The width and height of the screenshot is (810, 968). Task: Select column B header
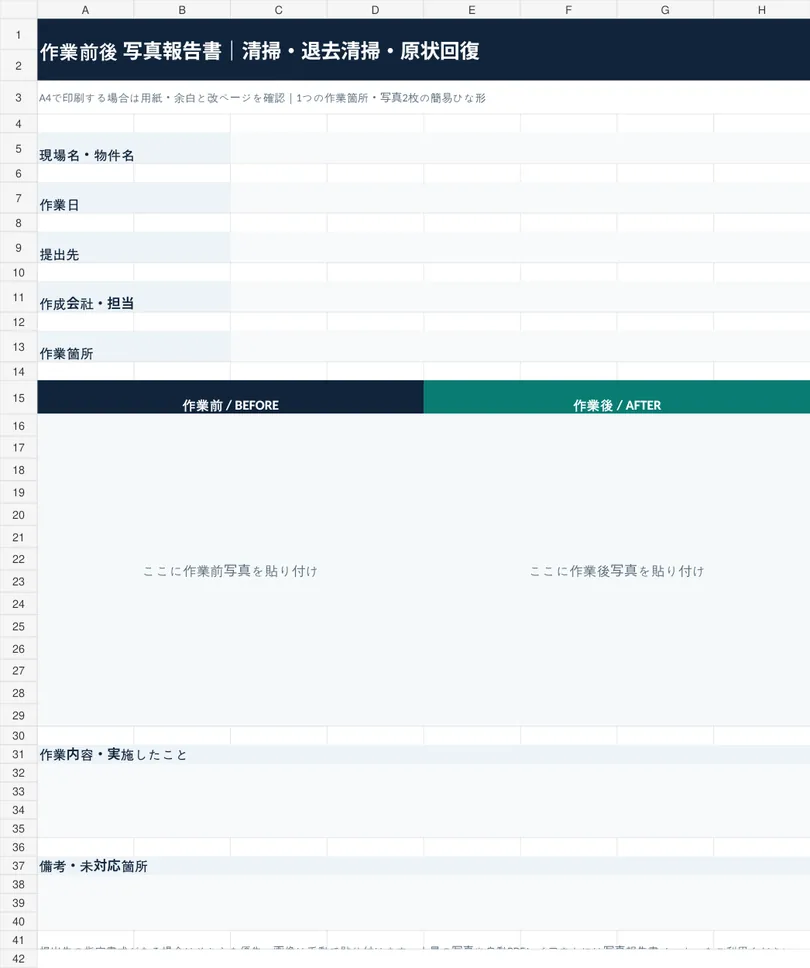click(182, 9)
